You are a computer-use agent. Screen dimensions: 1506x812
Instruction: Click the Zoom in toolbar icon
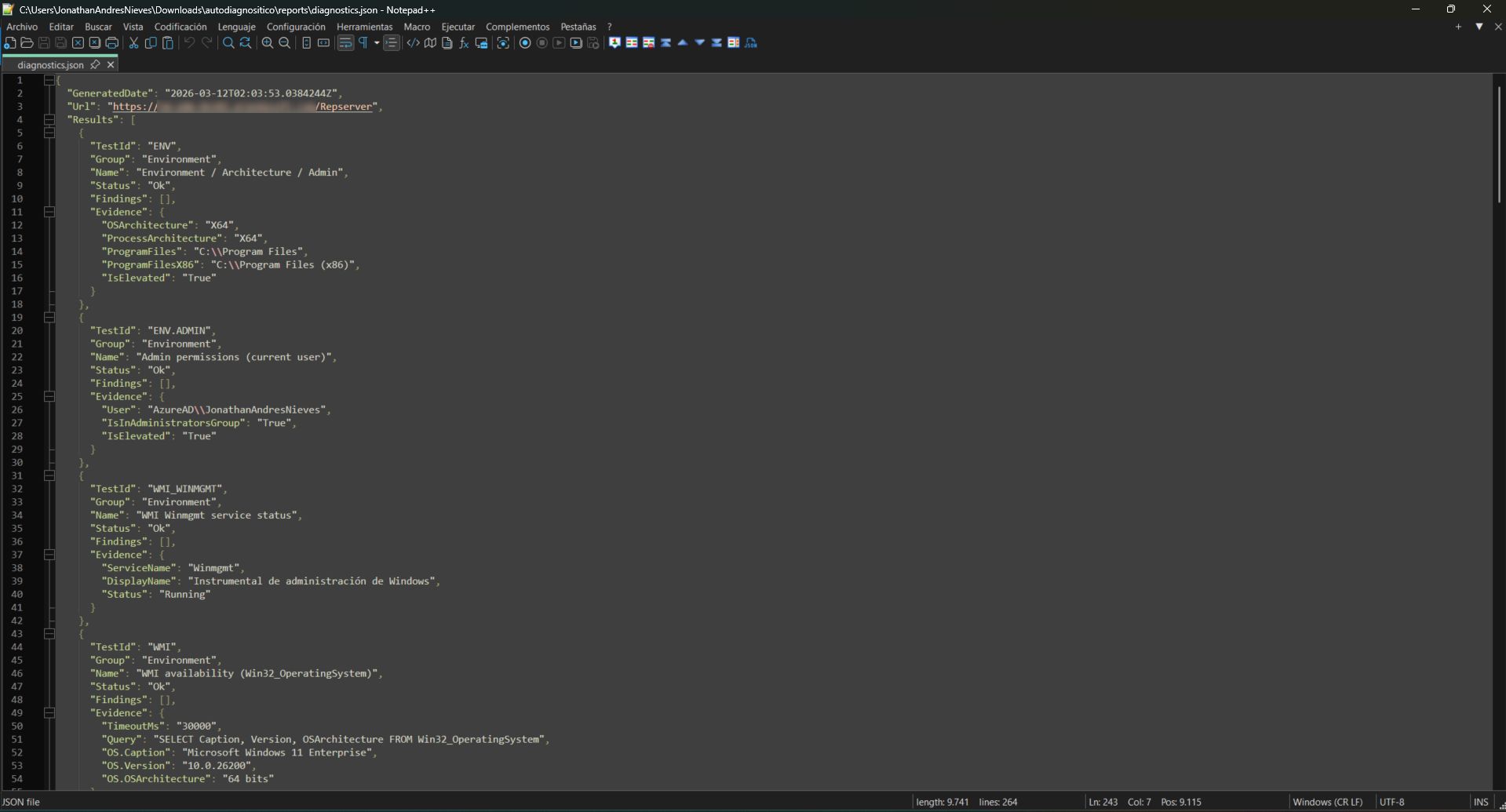pos(268,43)
